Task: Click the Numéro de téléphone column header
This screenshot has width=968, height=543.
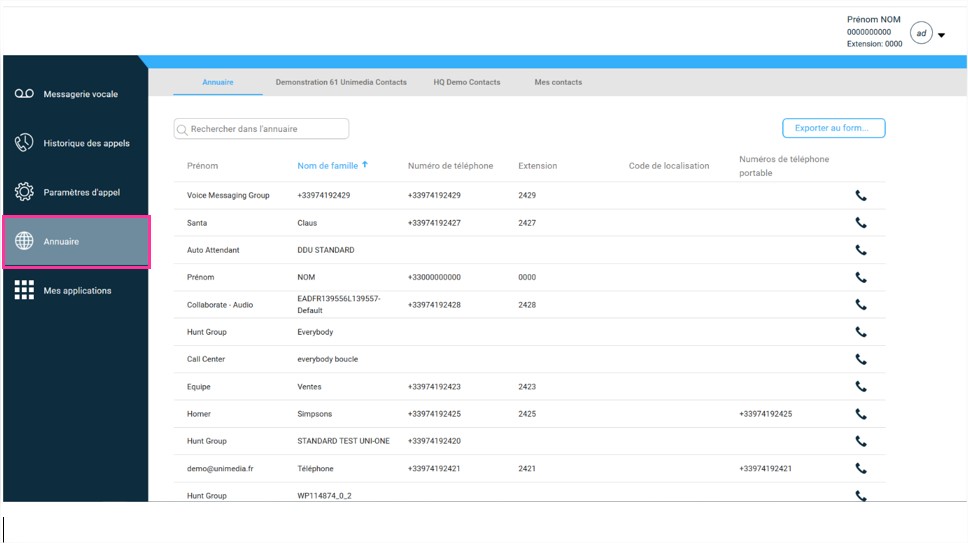Action: (450, 165)
